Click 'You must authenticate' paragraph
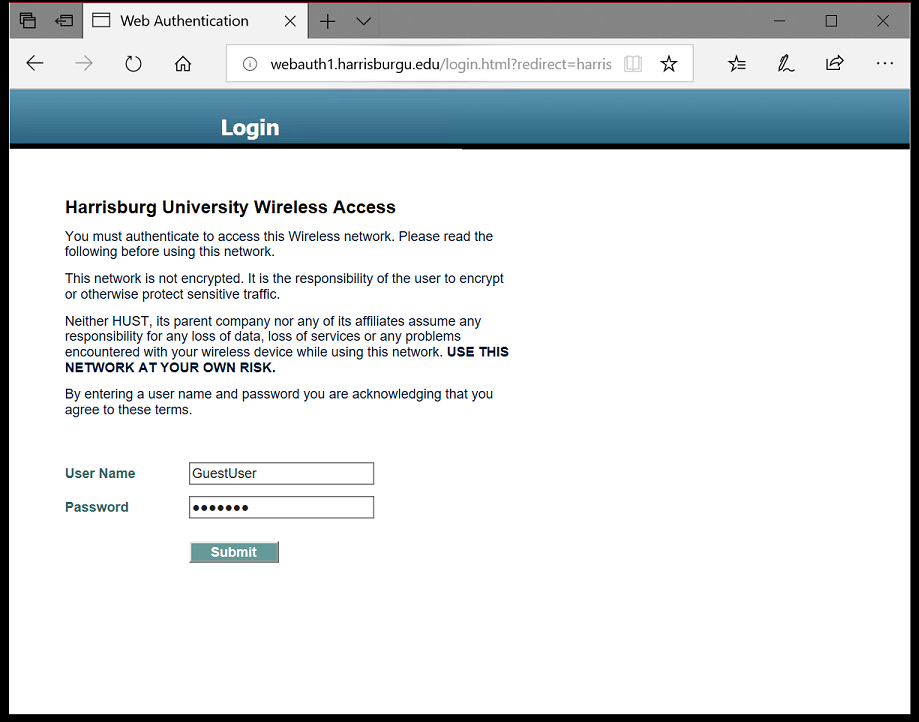 point(279,244)
